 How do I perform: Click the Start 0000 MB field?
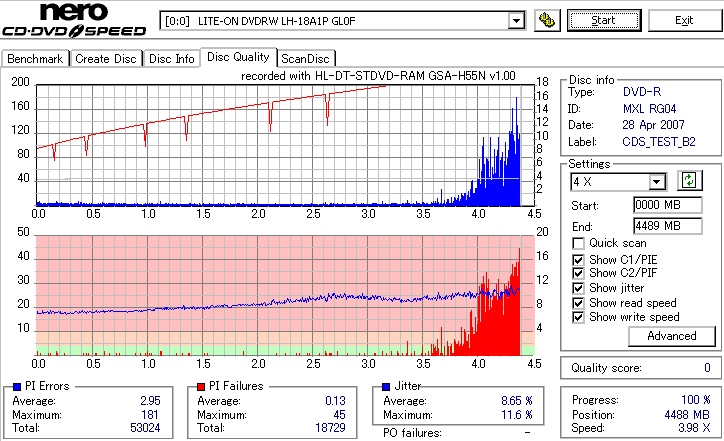(x=668, y=205)
